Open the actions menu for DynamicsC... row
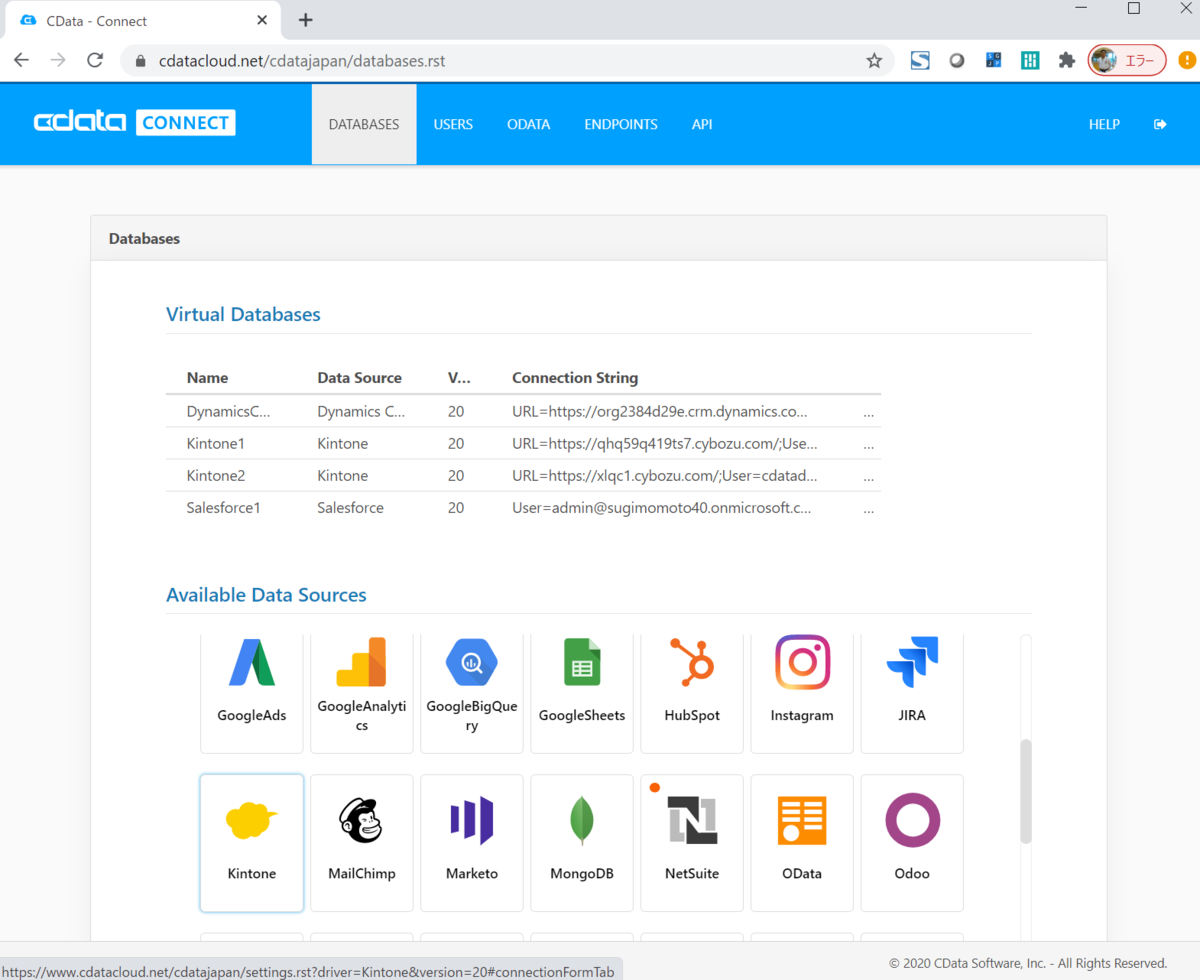 point(868,412)
